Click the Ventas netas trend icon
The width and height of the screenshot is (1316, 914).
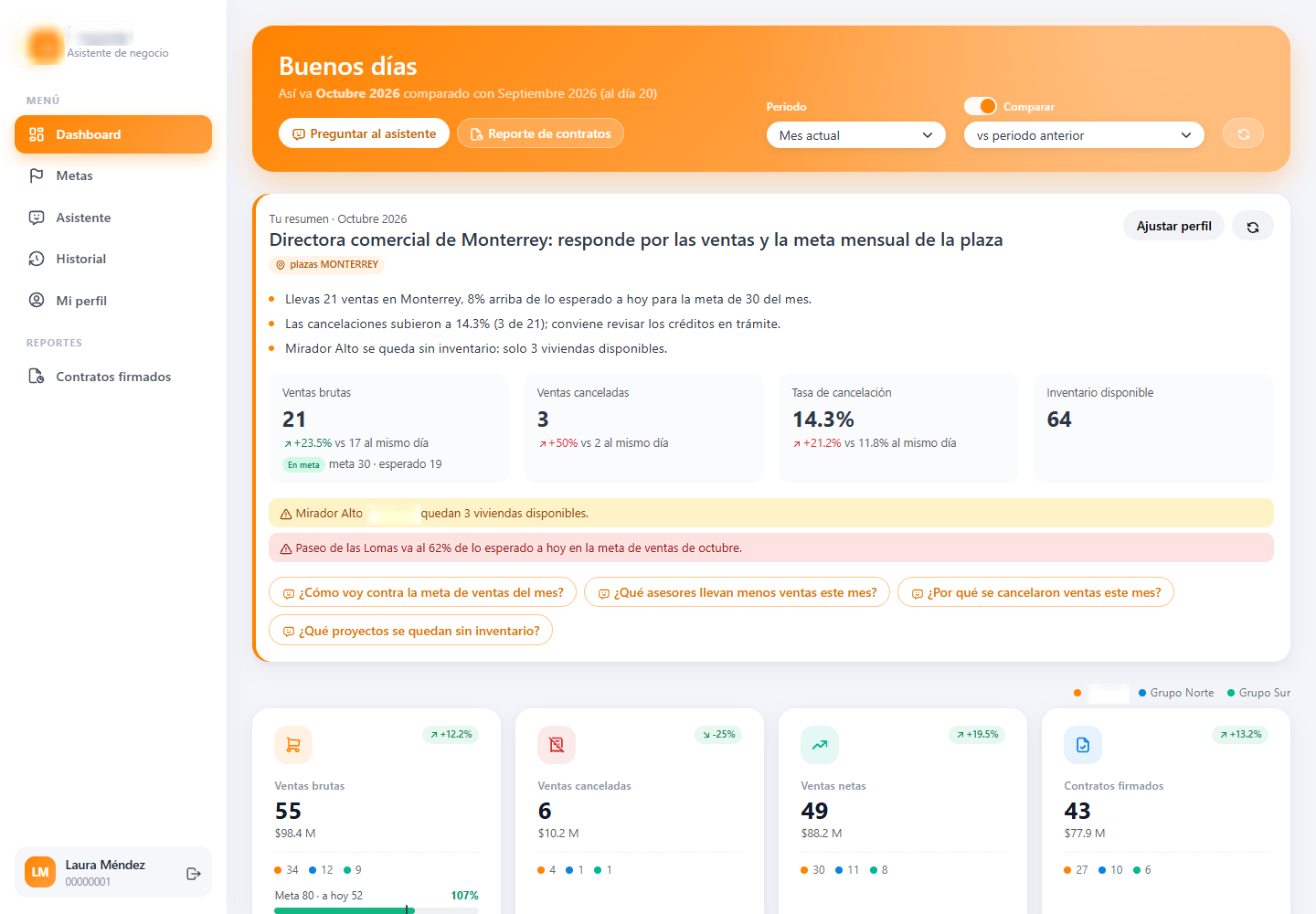tap(820, 745)
